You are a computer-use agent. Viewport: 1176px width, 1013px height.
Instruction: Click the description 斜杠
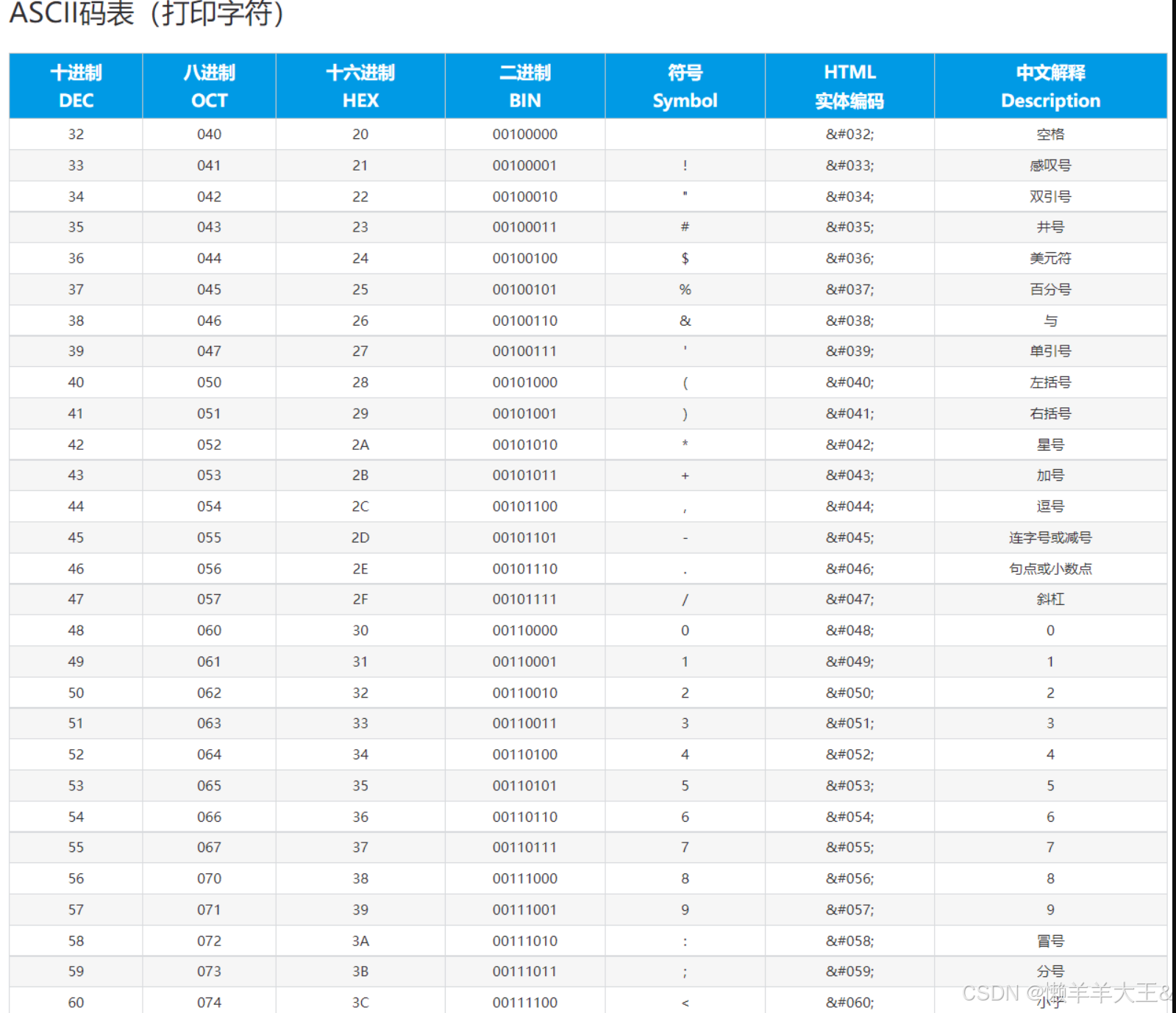coord(1050,600)
